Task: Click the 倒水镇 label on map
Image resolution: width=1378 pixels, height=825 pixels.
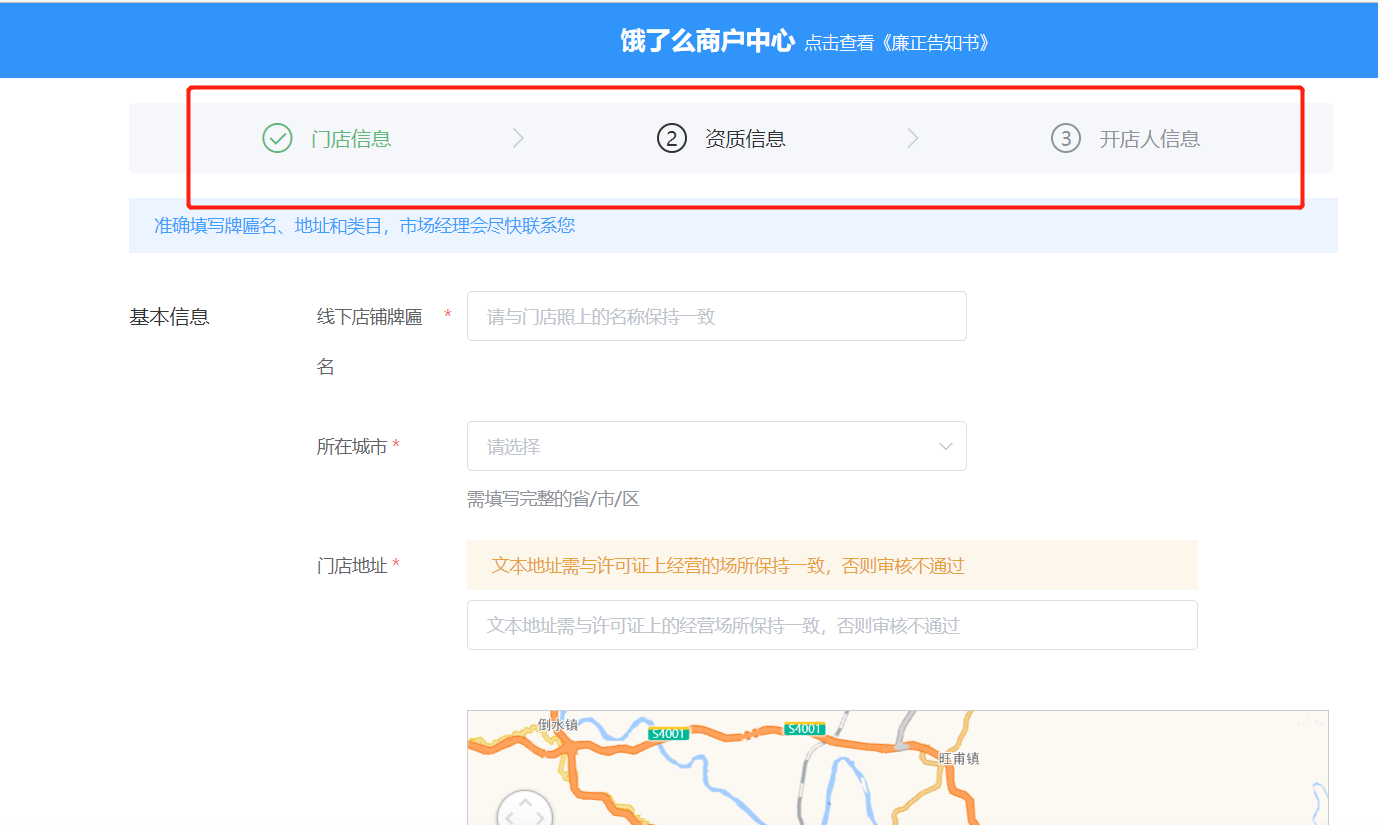Action: pos(558,724)
